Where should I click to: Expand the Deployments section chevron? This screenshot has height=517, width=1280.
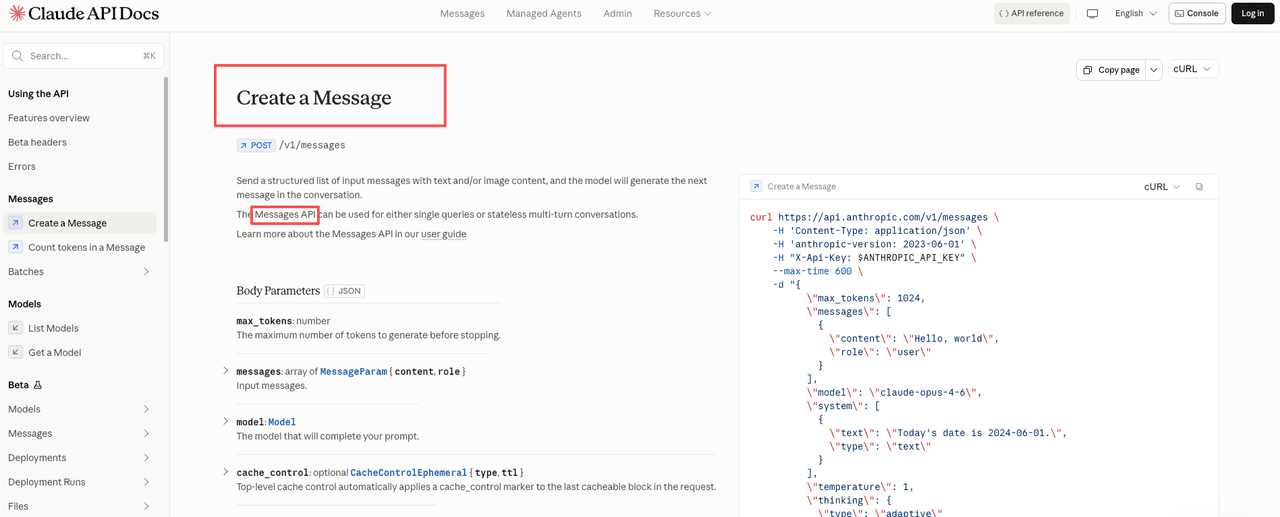(146, 458)
